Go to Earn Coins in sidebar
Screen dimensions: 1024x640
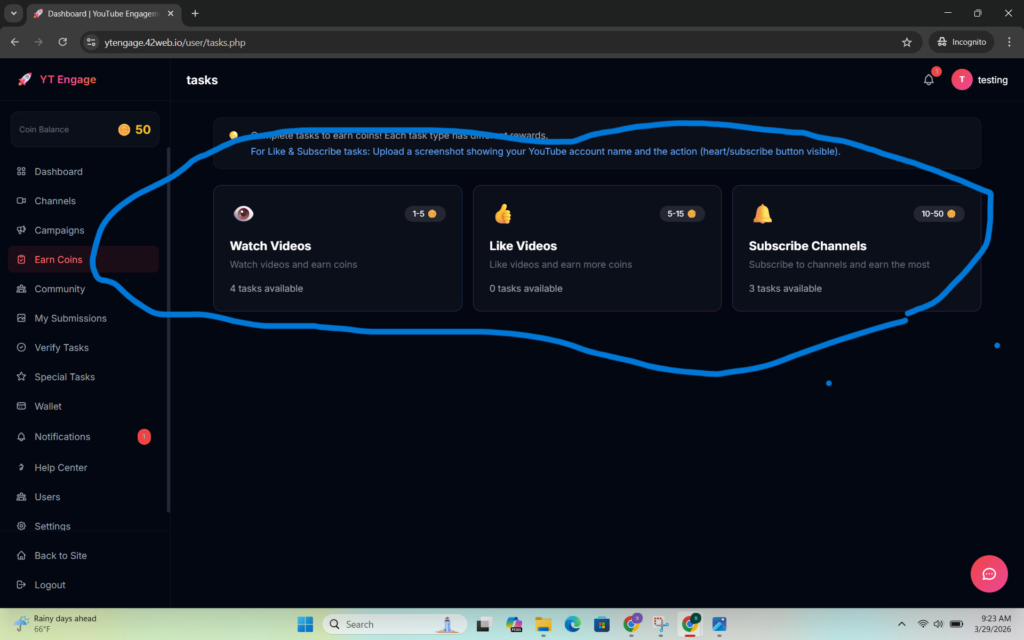tap(58, 260)
